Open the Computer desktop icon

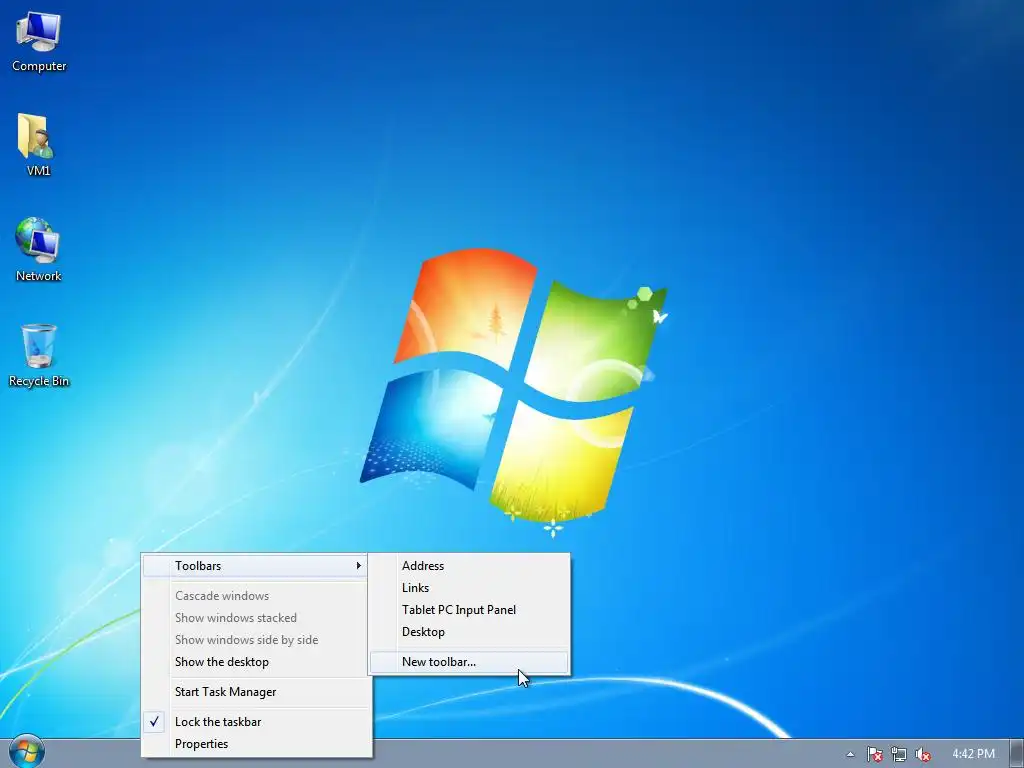point(39,41)
